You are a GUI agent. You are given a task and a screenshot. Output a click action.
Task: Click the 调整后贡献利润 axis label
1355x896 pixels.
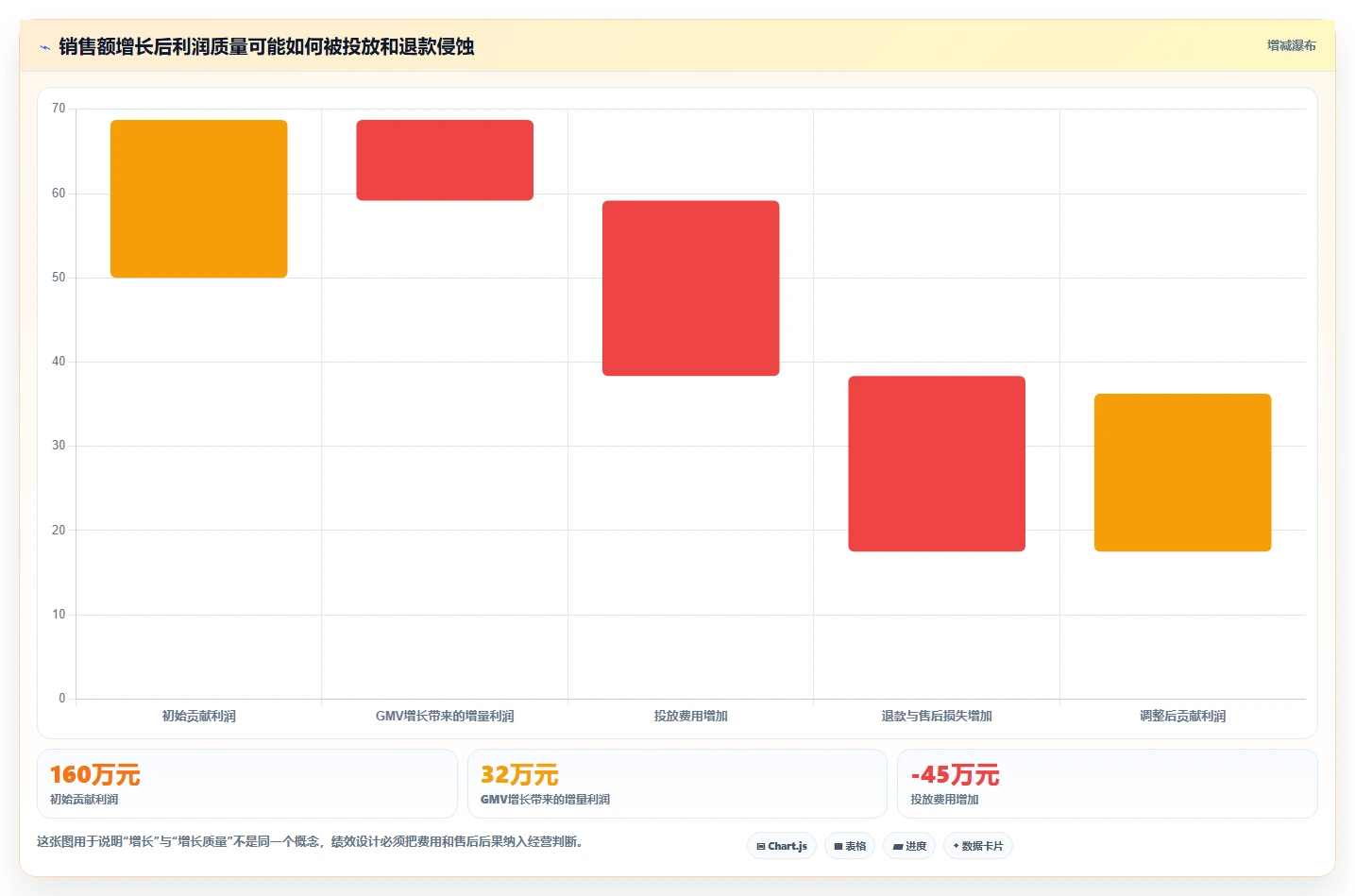[x=1183, y=716]
